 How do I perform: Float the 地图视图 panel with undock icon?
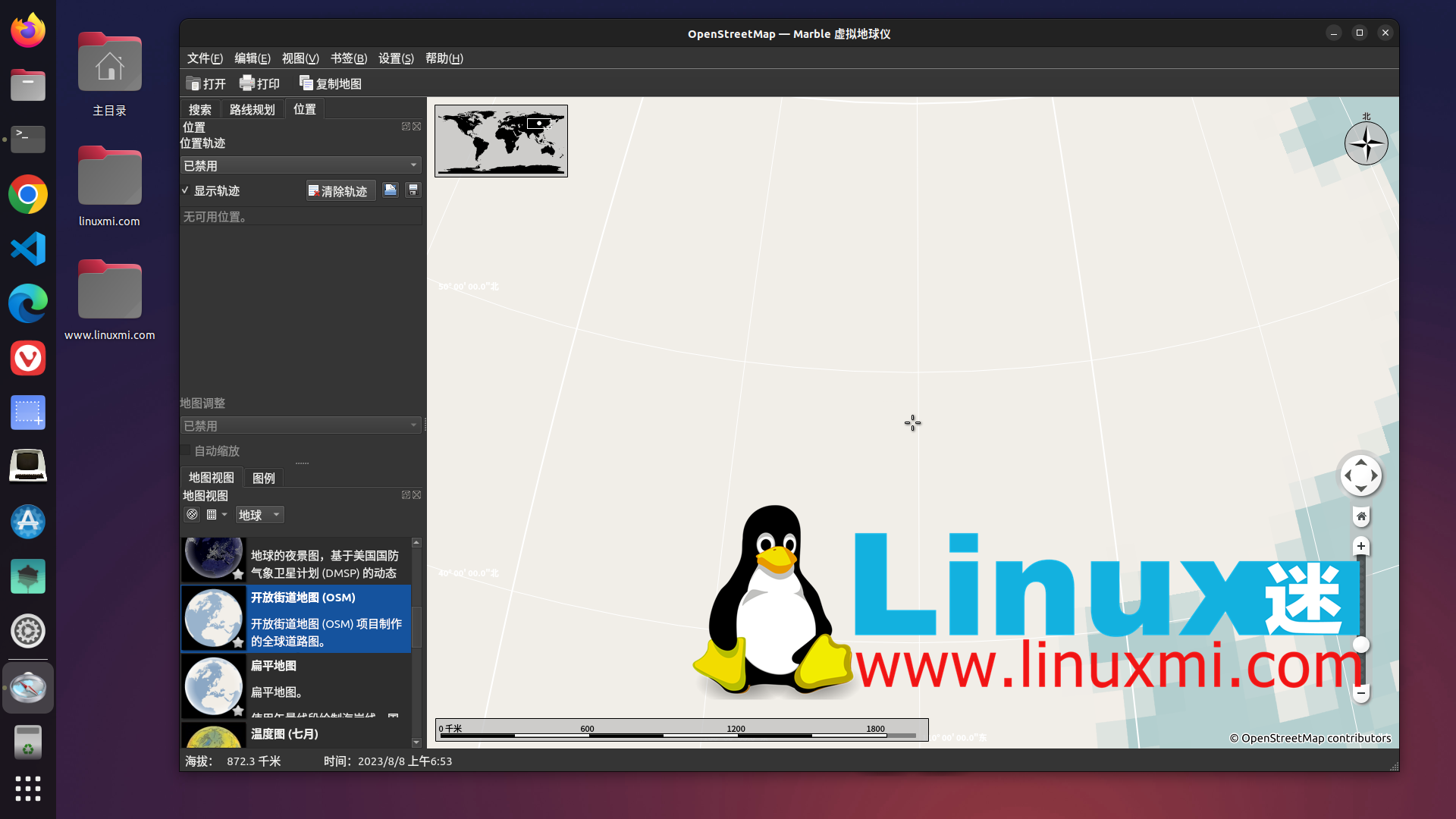406,495
